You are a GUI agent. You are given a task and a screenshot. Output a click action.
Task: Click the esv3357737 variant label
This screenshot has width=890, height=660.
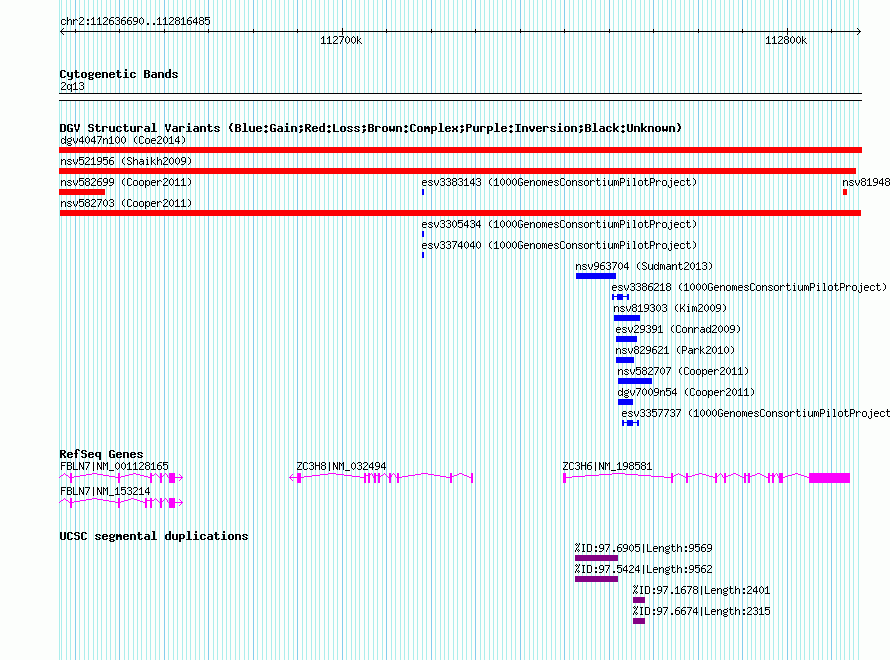[x=755, y=413]
